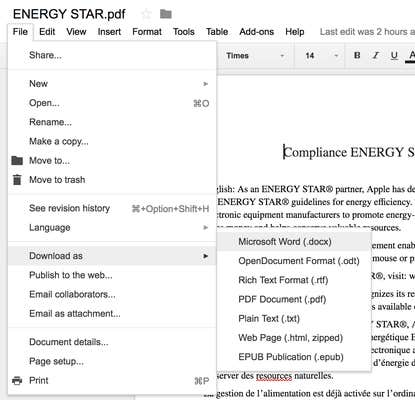This screenshot has width=415, height=400.
Task: Download as Plain Text (.txt)
Action: [x=294, y=319]
